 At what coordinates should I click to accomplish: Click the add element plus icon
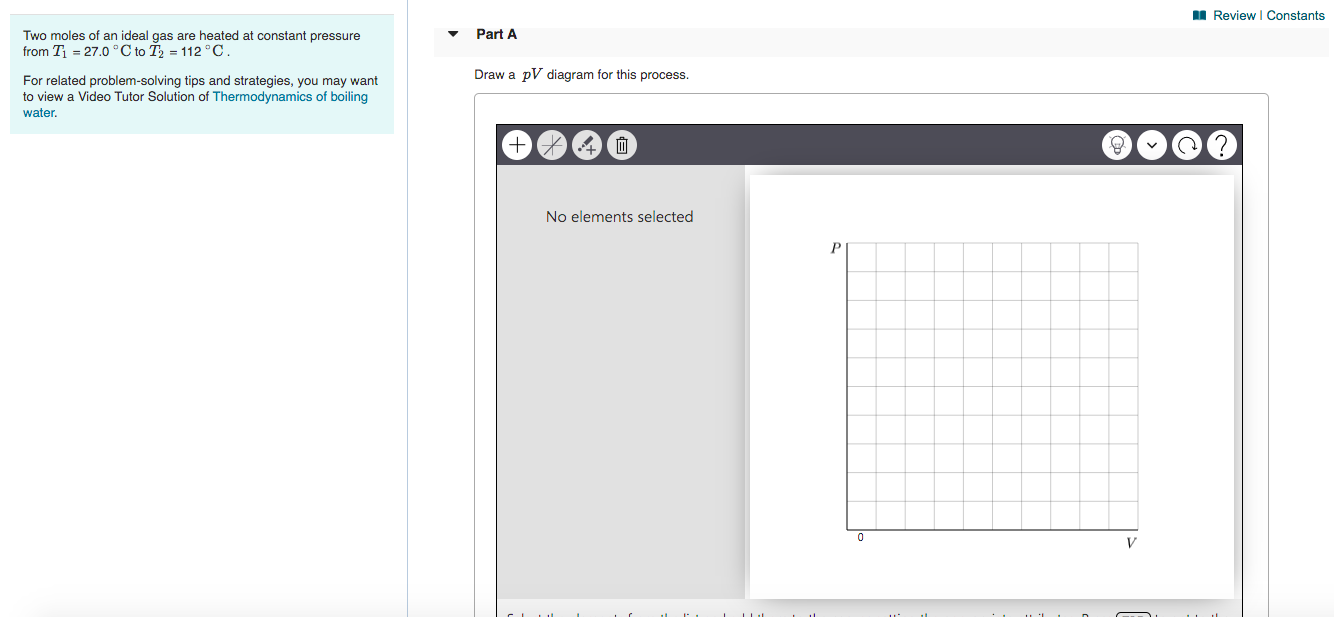coord(517,146)
